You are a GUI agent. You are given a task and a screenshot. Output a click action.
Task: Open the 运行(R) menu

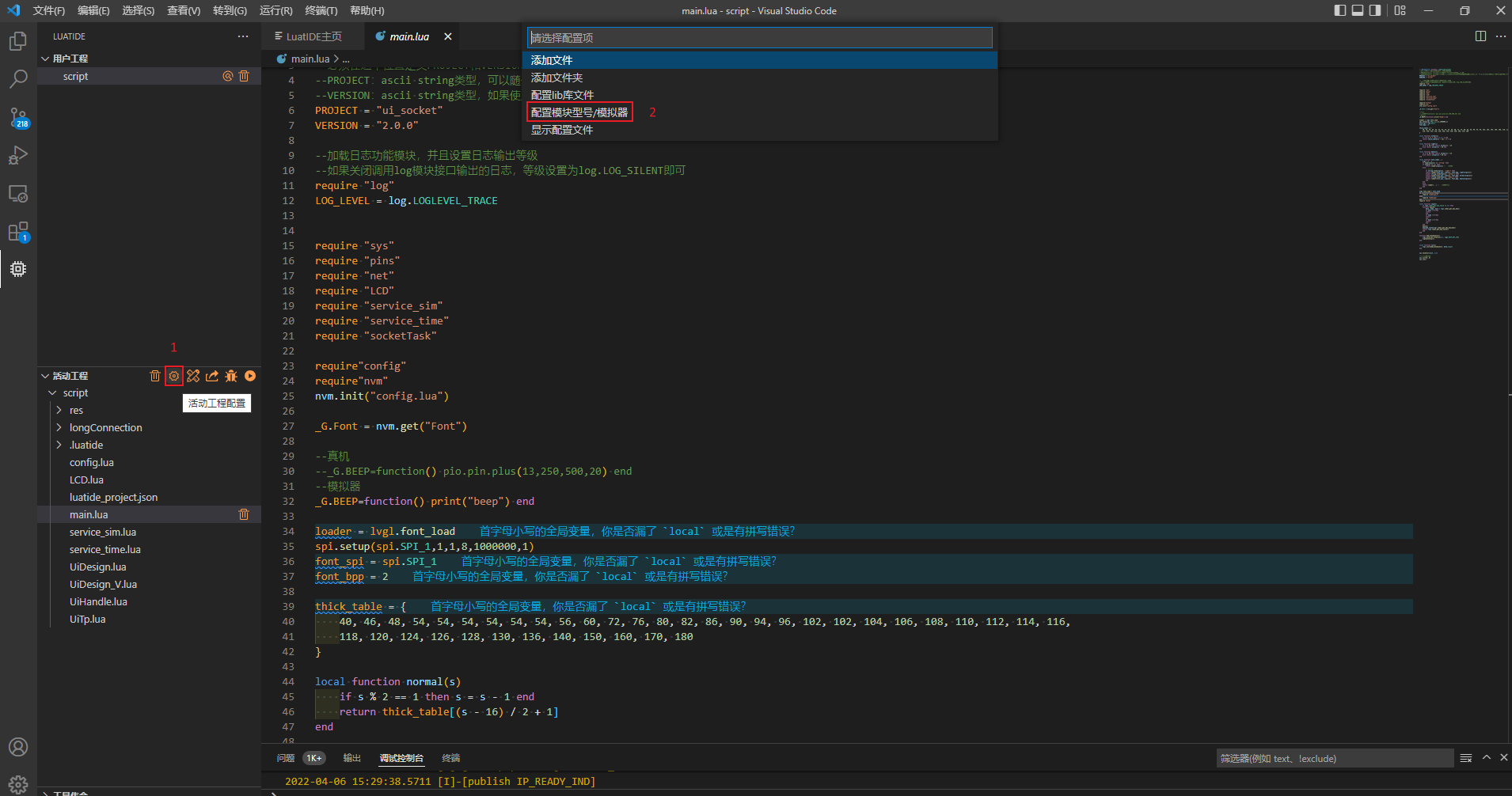tap(275, 10)
